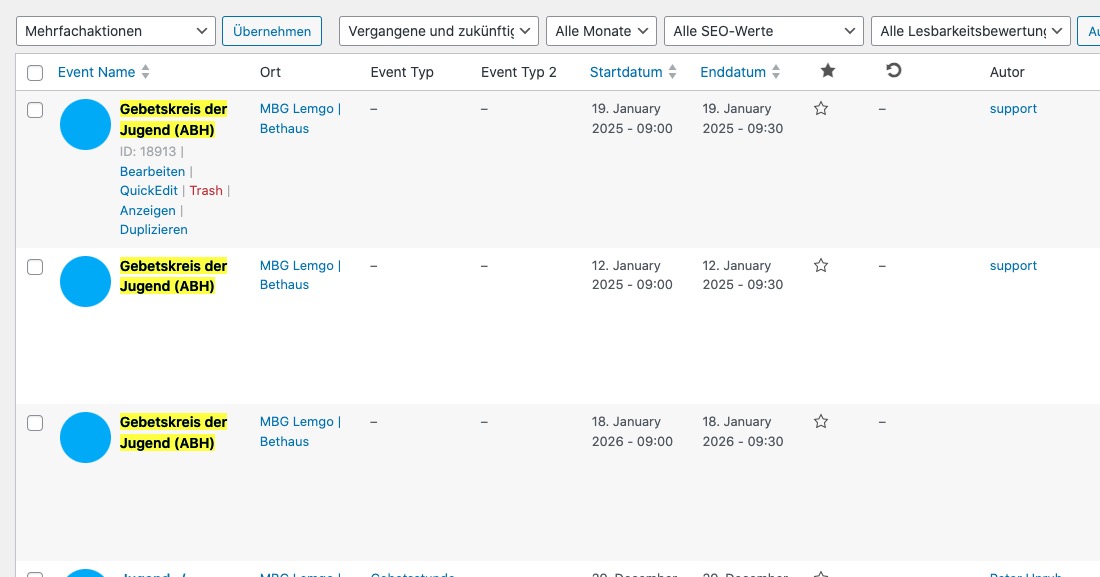Screen dimensions: 1100x577
Task: Toggle featured star for 18. January 2026 event
Action: coord(821,422)
